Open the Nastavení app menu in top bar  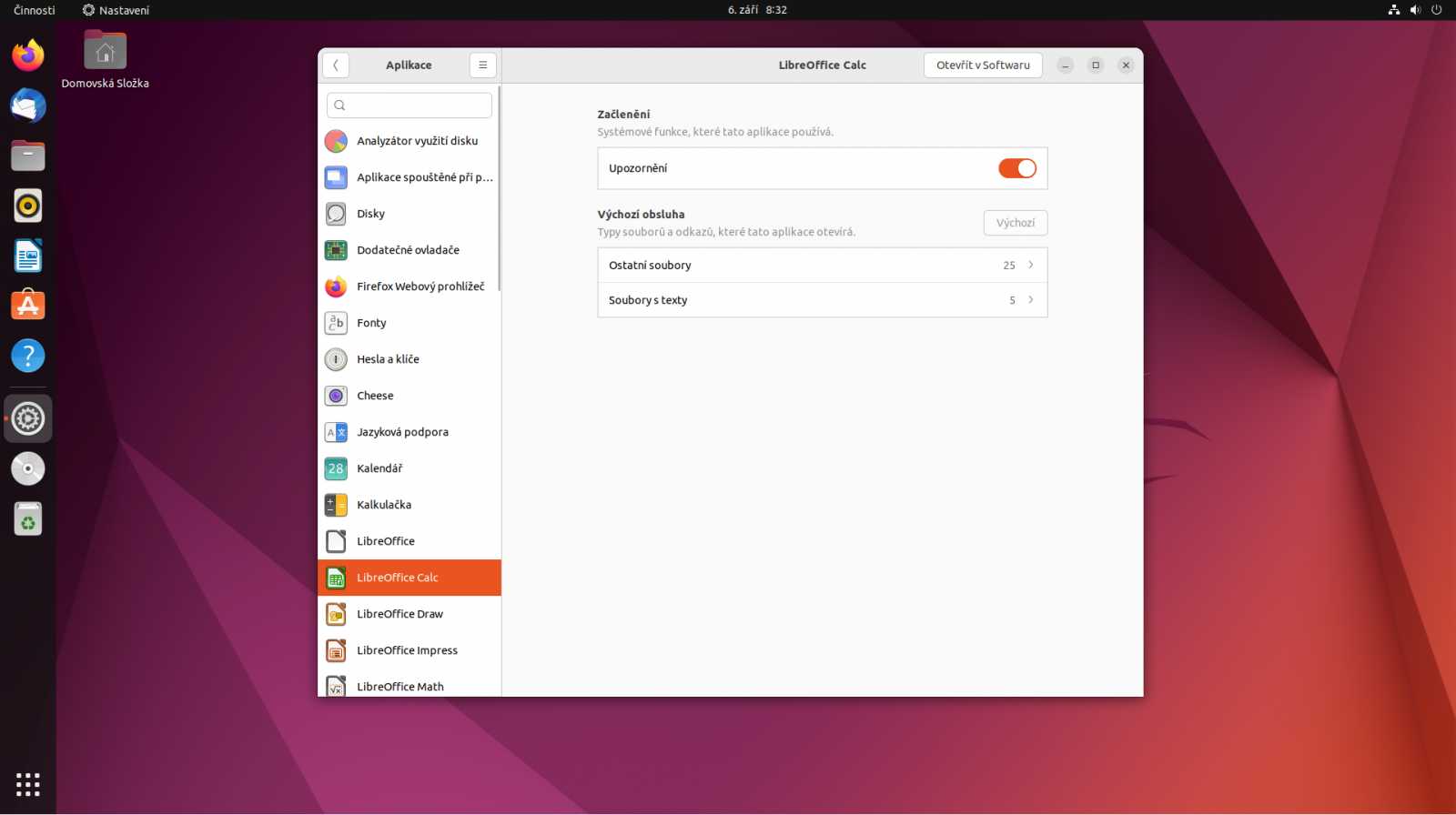pos(116,10)
